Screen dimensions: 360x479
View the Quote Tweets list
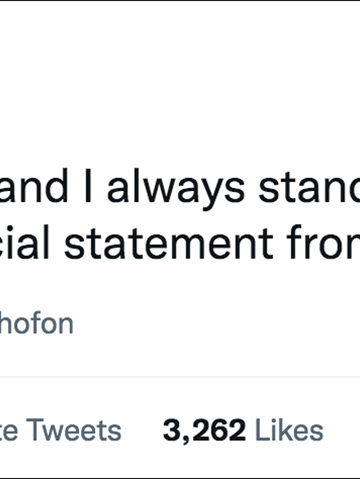point(60,430)
